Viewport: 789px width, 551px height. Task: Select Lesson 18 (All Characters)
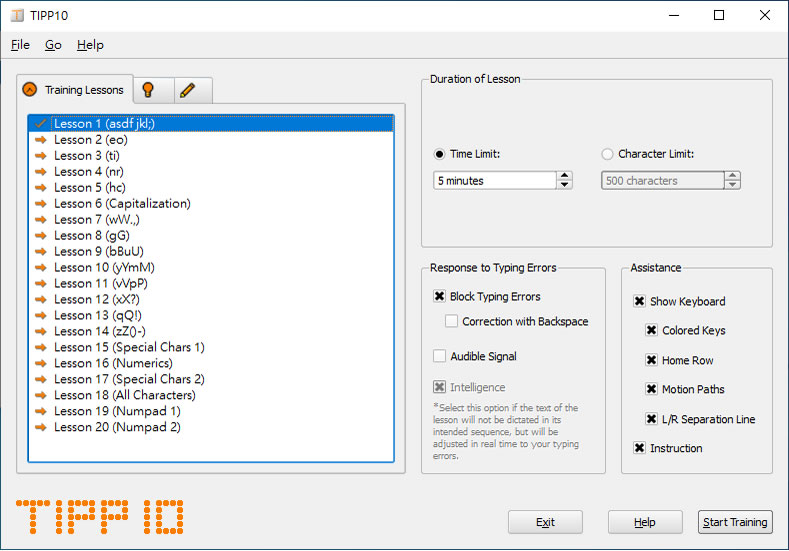(x=211, y=396)
